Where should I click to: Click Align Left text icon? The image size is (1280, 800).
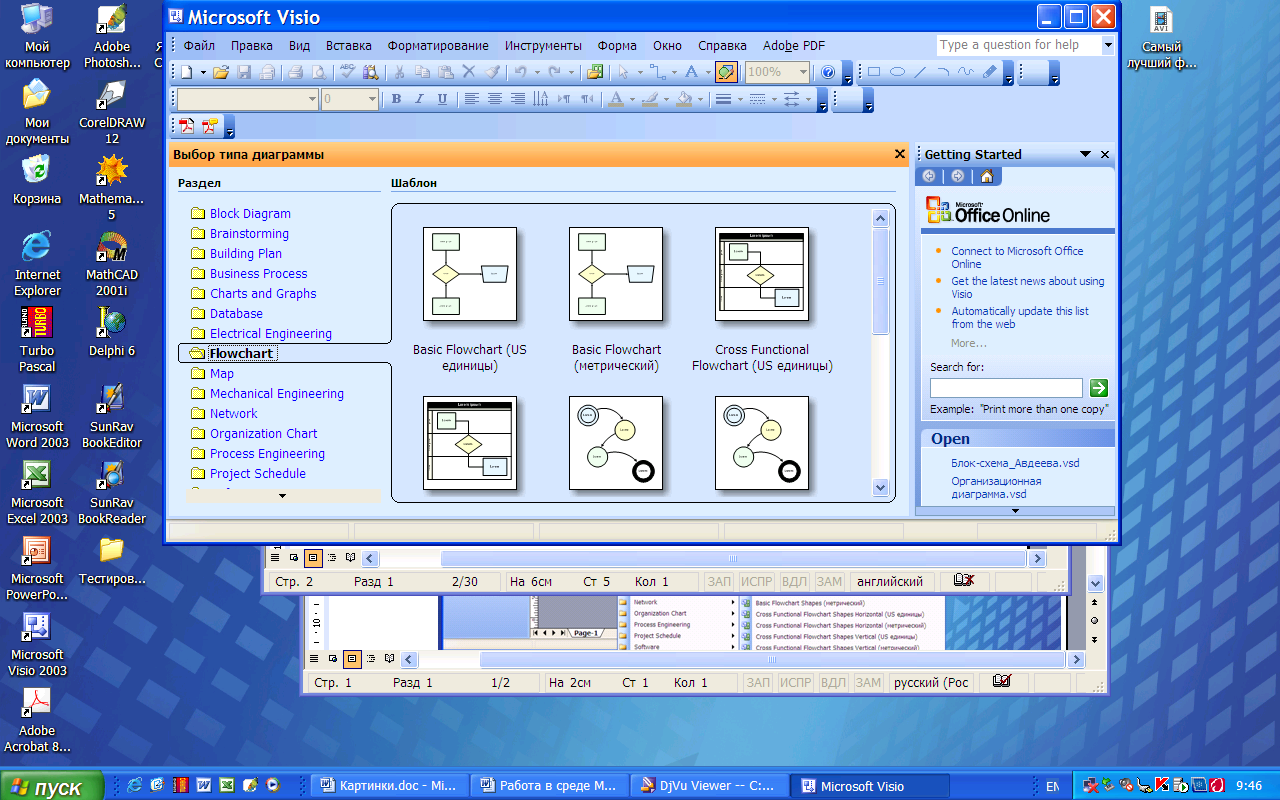(x=472, y=99)
